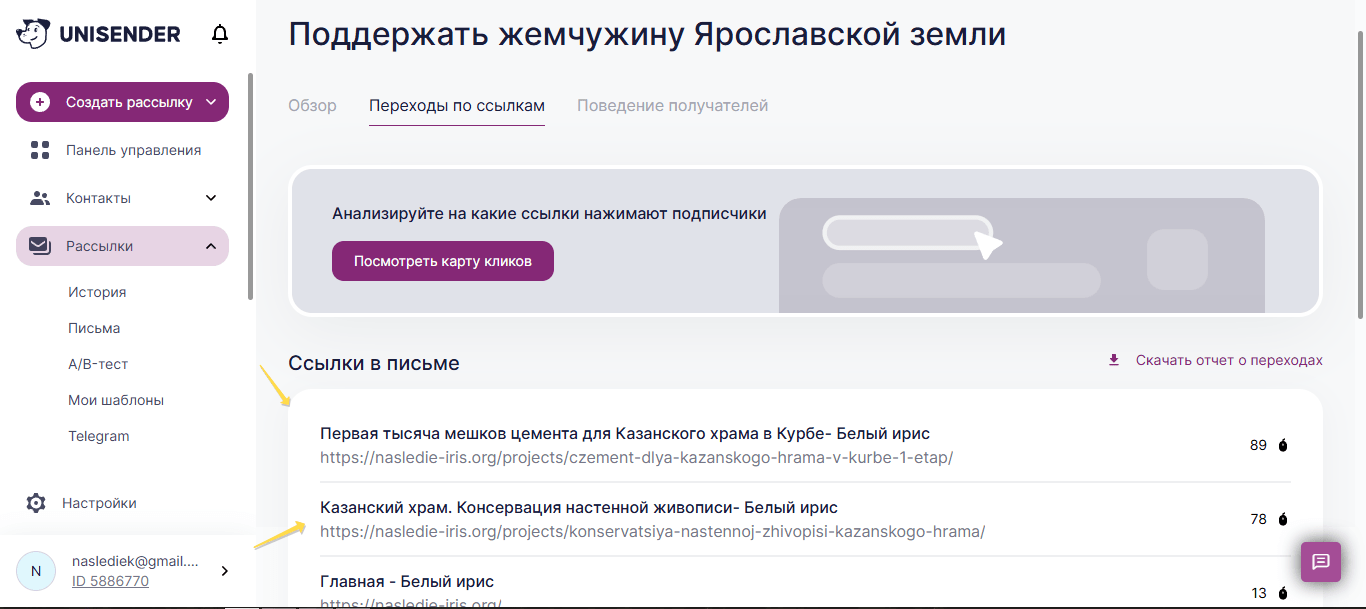Expand the Создать рассылку dropdown arrow

211,102
